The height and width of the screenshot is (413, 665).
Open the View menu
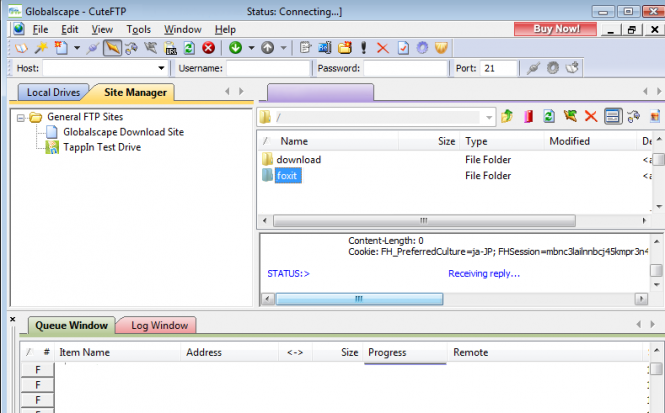click(102, 29)
